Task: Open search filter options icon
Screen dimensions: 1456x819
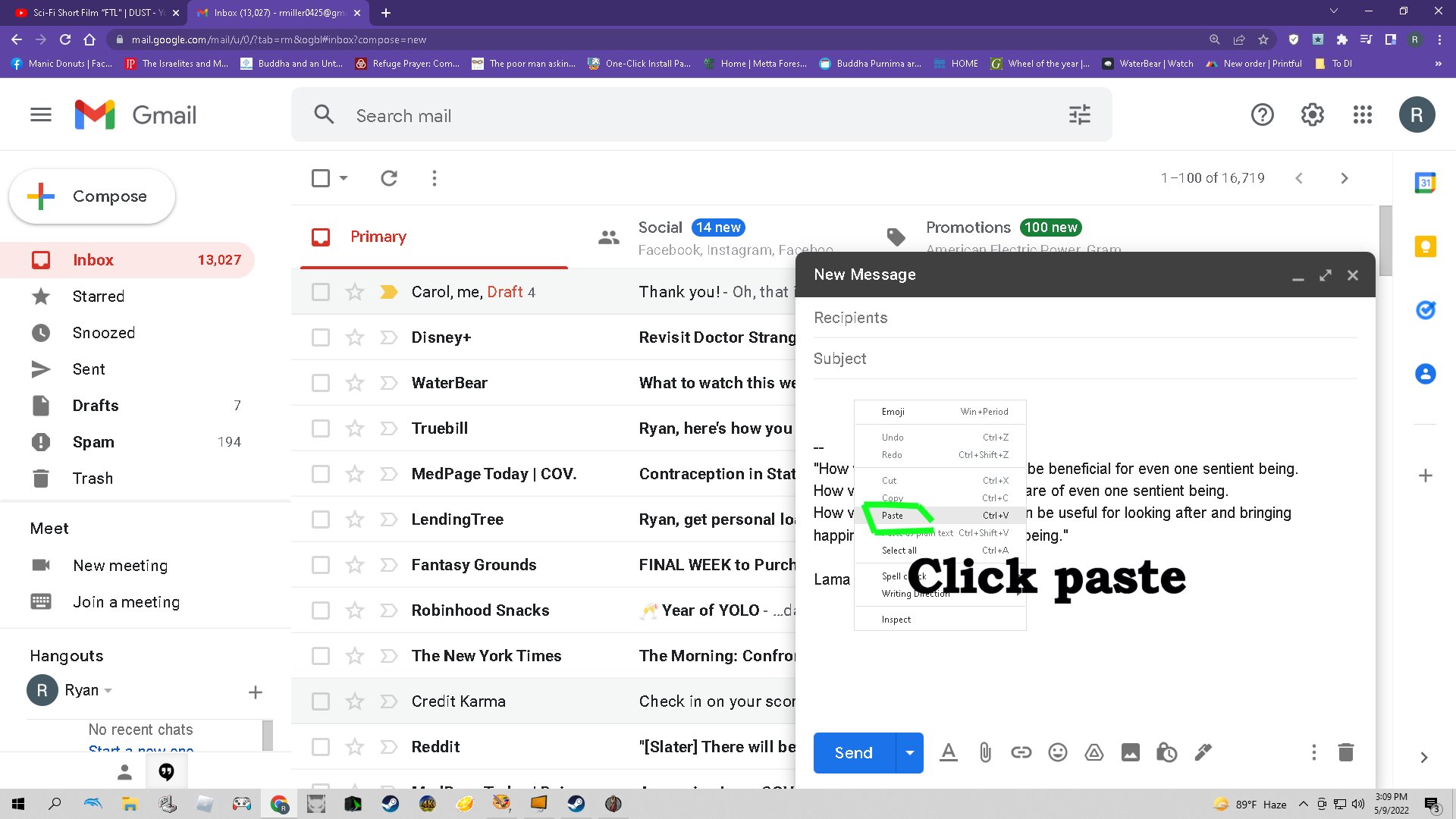Action: point(1079,115)
